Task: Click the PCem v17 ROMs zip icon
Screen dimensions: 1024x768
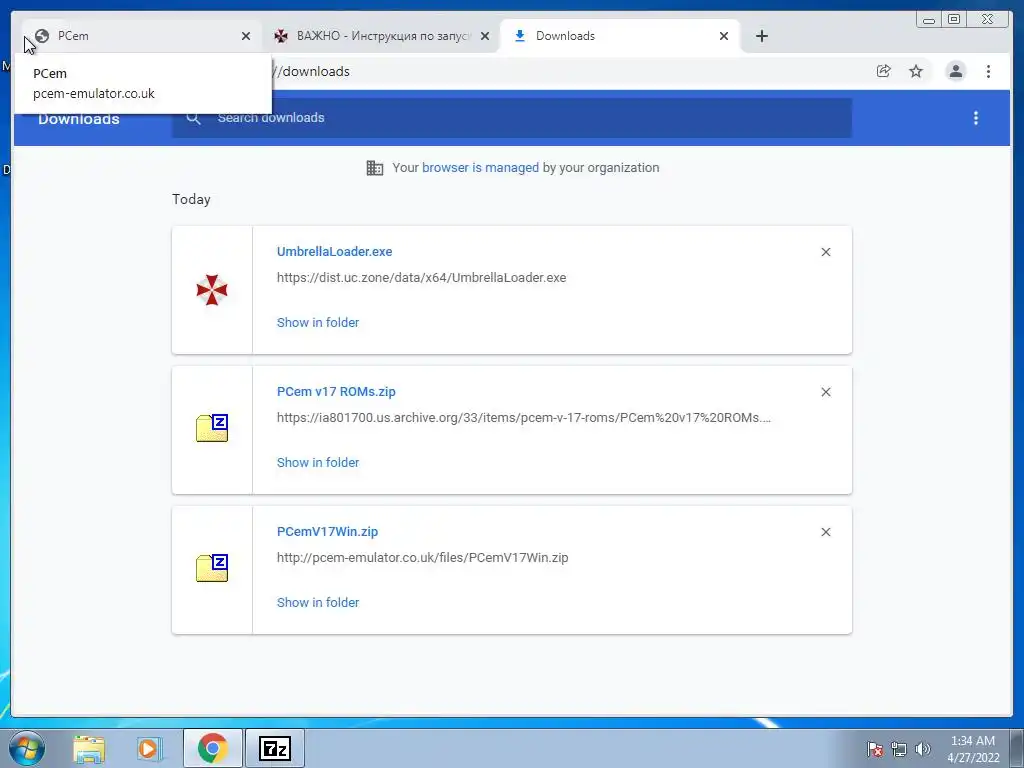Action: click(212, 428)
